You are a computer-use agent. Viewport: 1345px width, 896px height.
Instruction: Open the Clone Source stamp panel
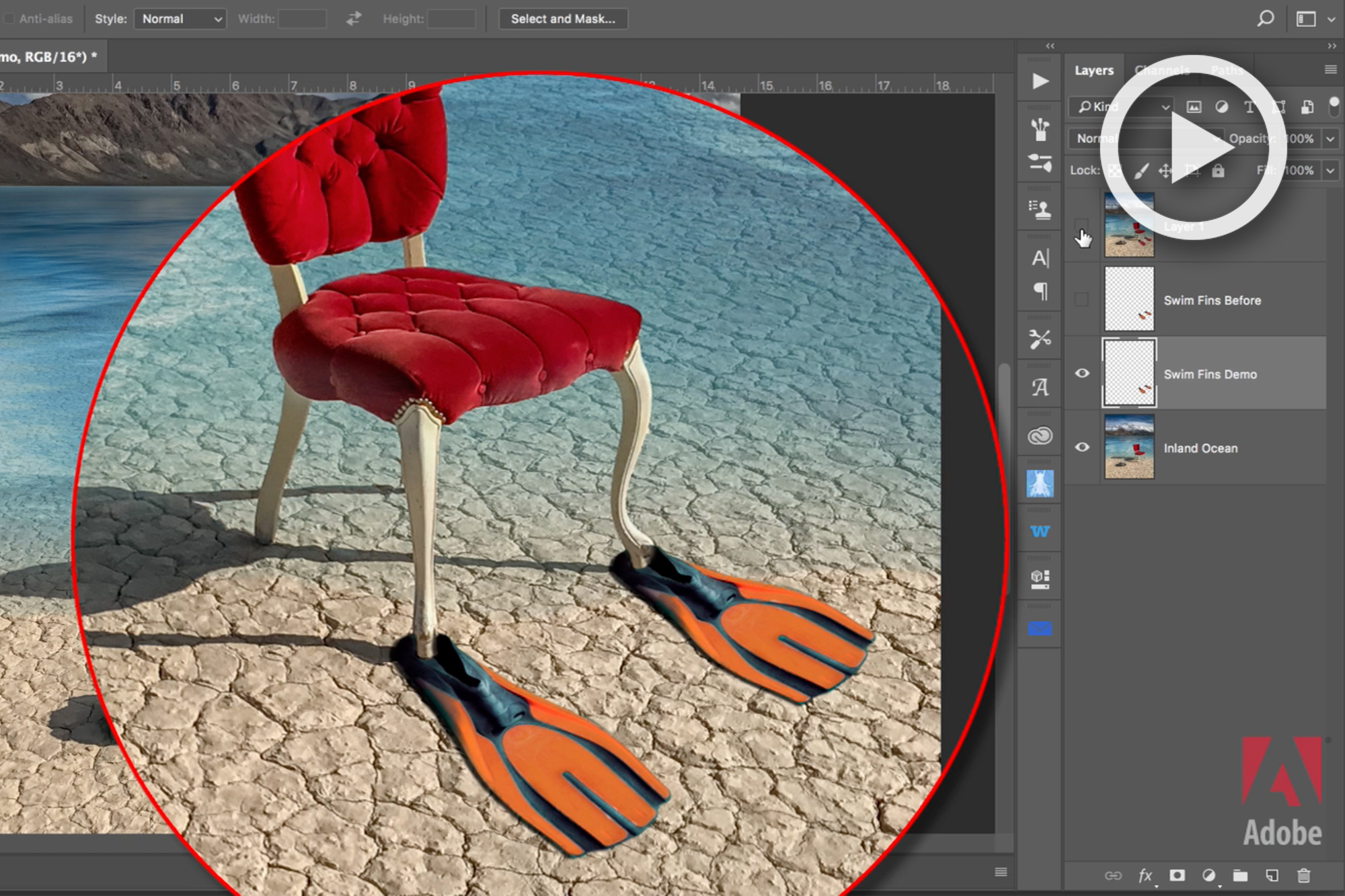[1040, 210]
